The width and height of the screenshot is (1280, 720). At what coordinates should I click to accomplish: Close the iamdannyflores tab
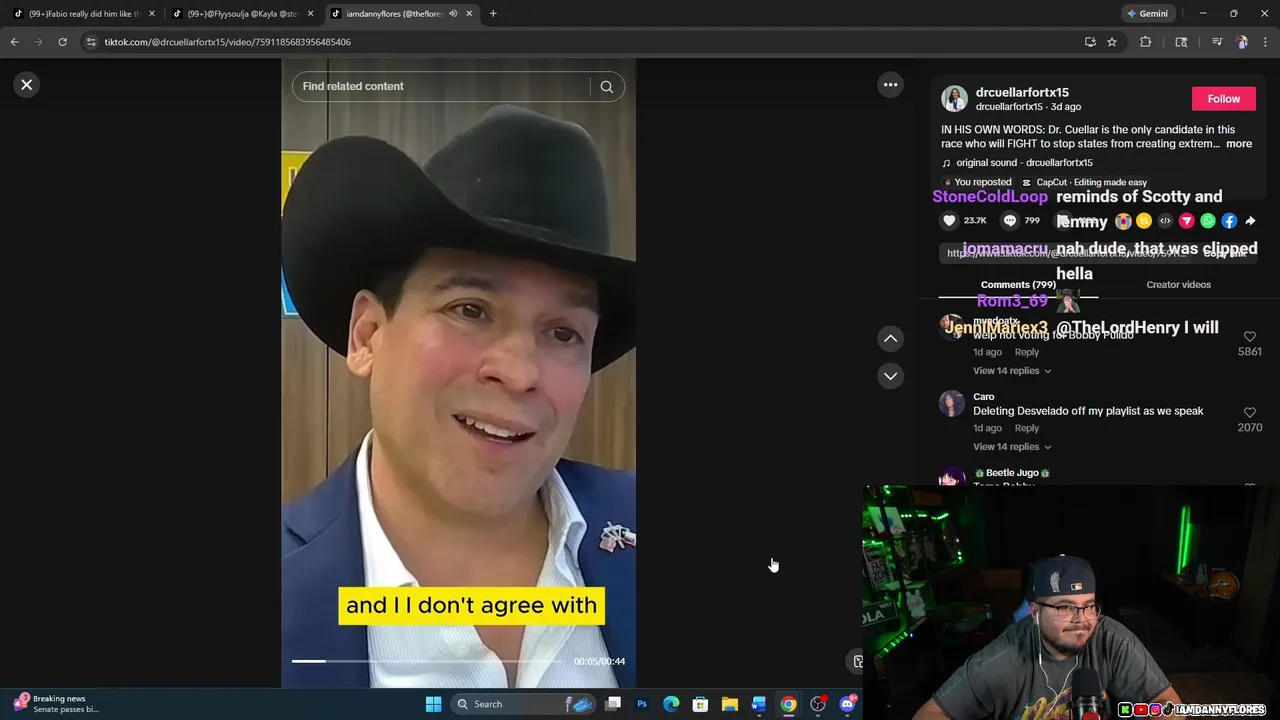[x=469, y=14]
